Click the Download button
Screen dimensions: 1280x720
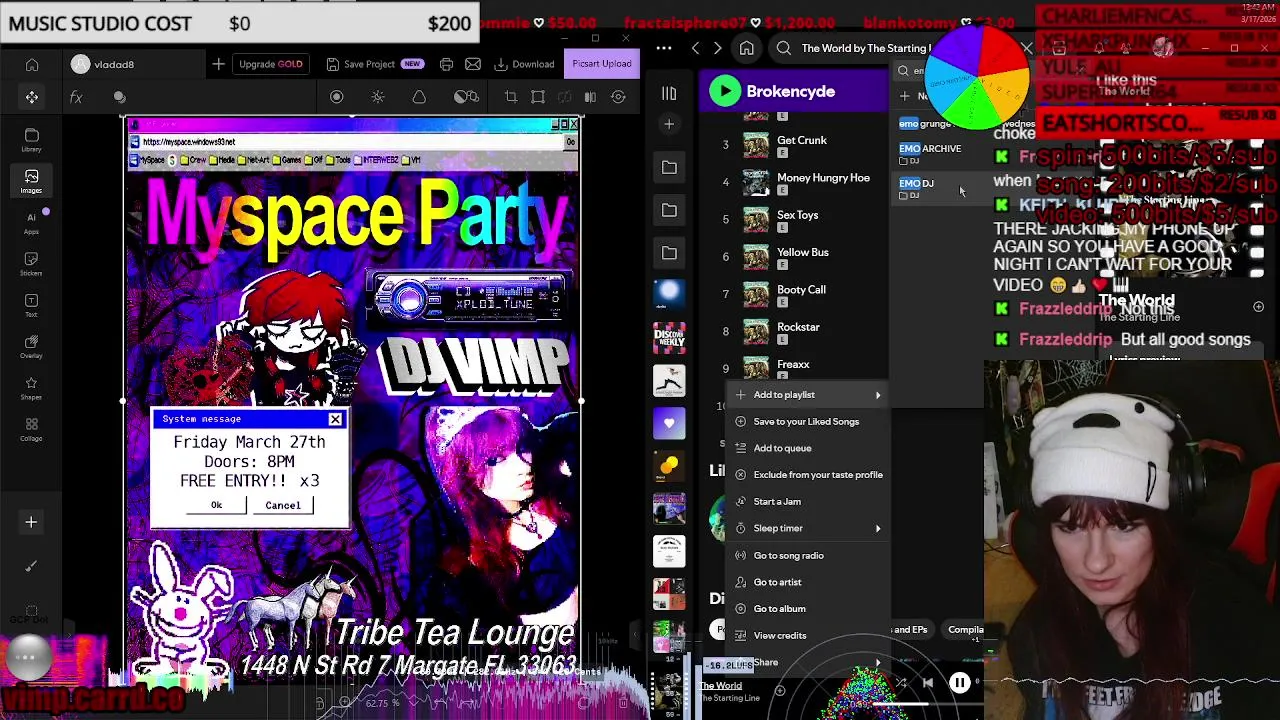(x=524, y=64)
